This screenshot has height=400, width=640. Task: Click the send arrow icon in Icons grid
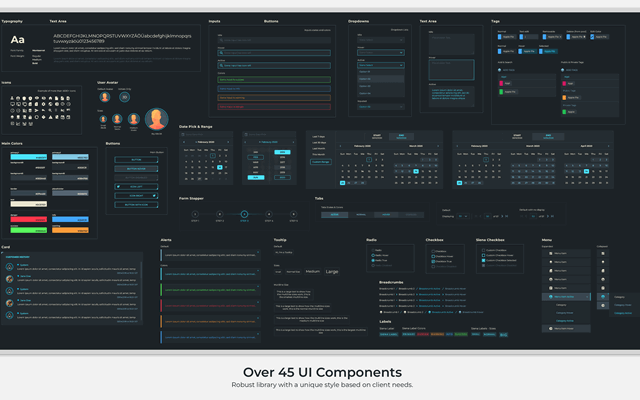tap(36, 111)
